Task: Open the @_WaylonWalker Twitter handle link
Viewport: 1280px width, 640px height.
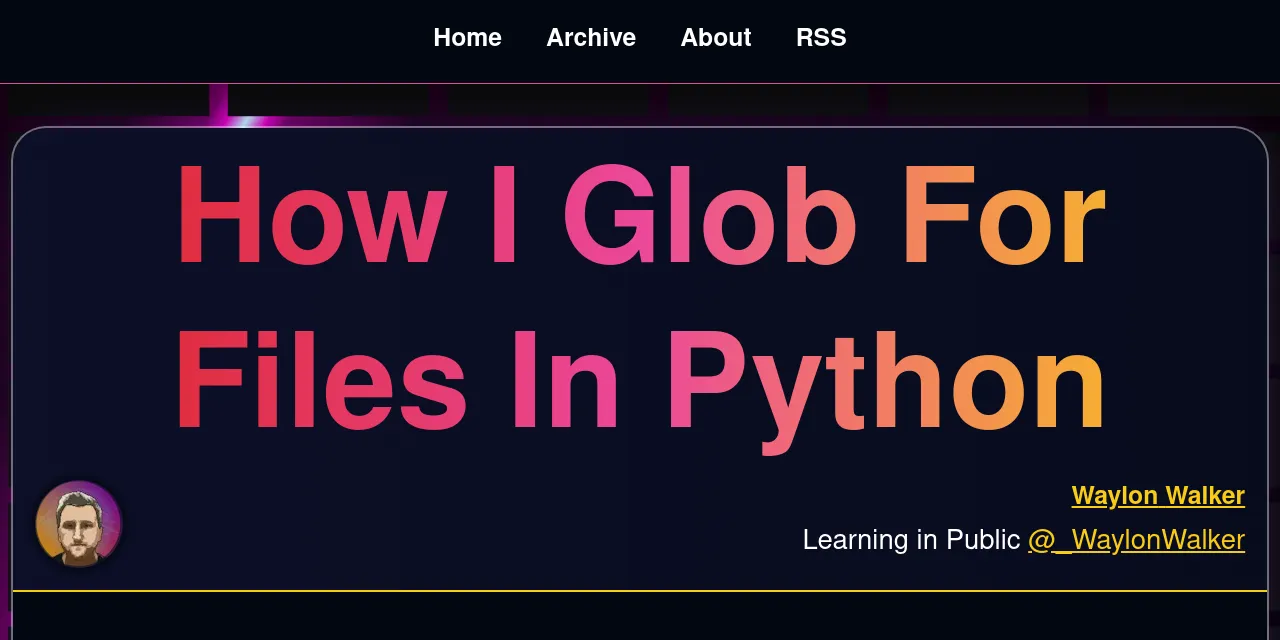Action: [x=1136, y=540]
